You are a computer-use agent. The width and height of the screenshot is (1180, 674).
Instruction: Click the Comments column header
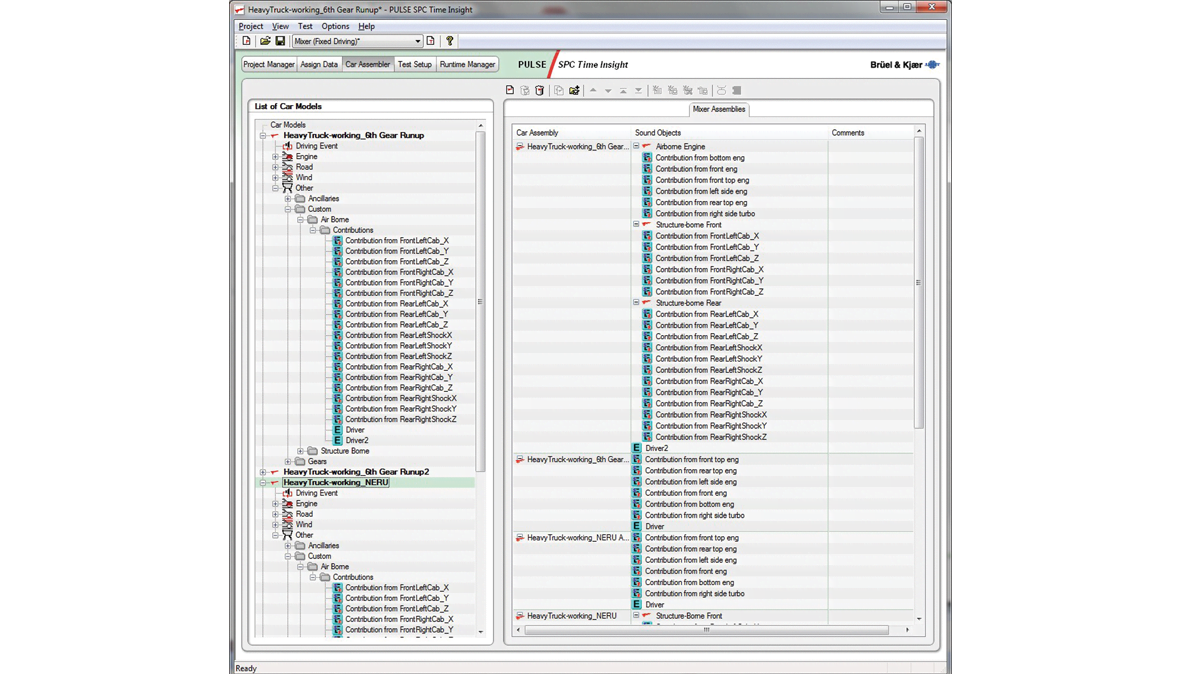[847, 132]
